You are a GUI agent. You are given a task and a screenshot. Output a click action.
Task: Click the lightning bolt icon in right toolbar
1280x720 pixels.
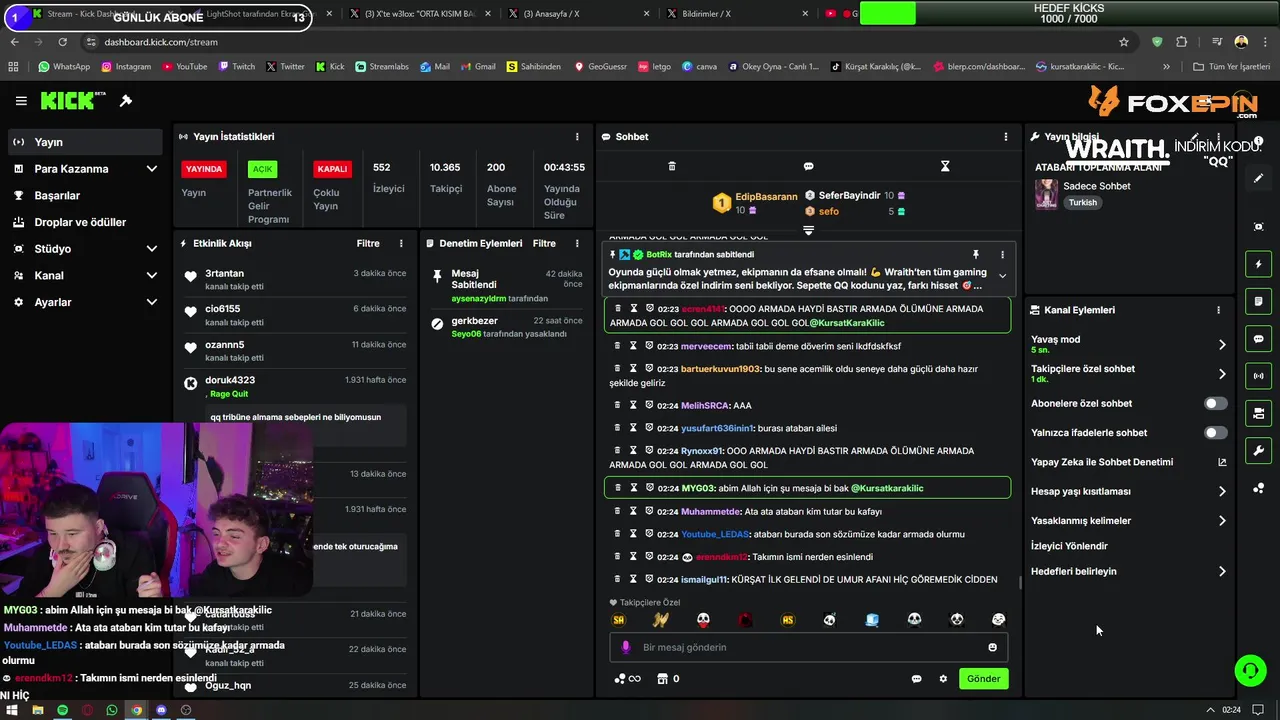pyautogui.click(x=1258, y=264)
